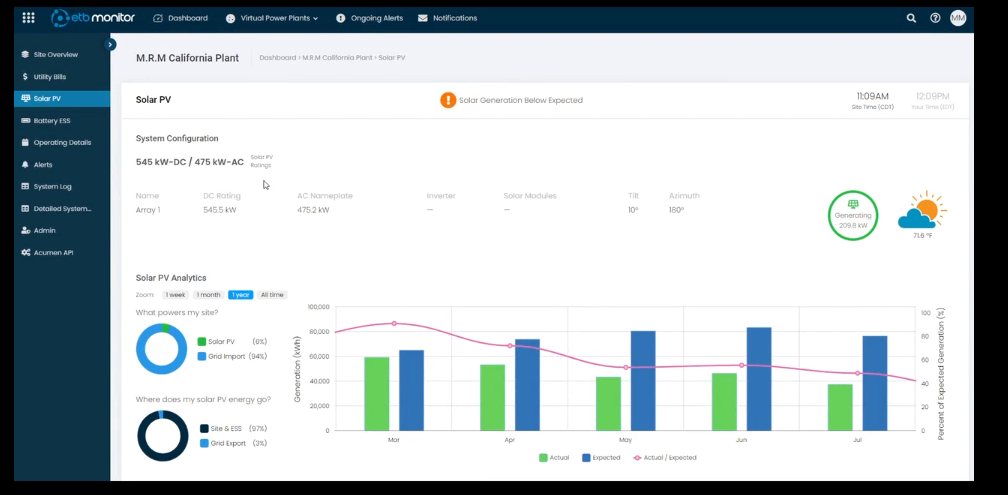Click the Solar PV green legend swatch
1008x495 pixels.
click(x=201, y=342)
